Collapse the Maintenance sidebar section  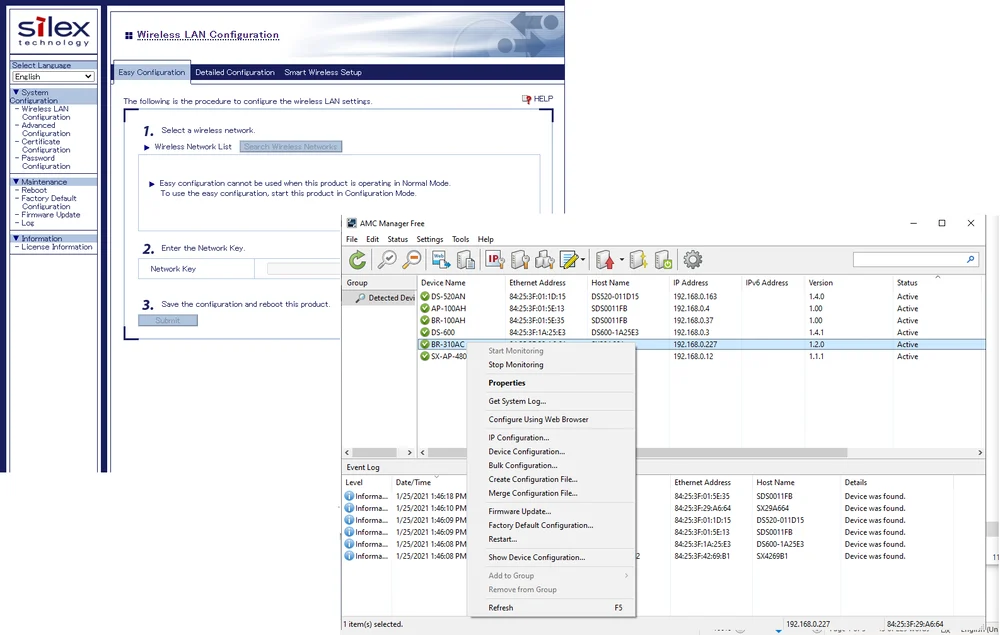point(16,182)
